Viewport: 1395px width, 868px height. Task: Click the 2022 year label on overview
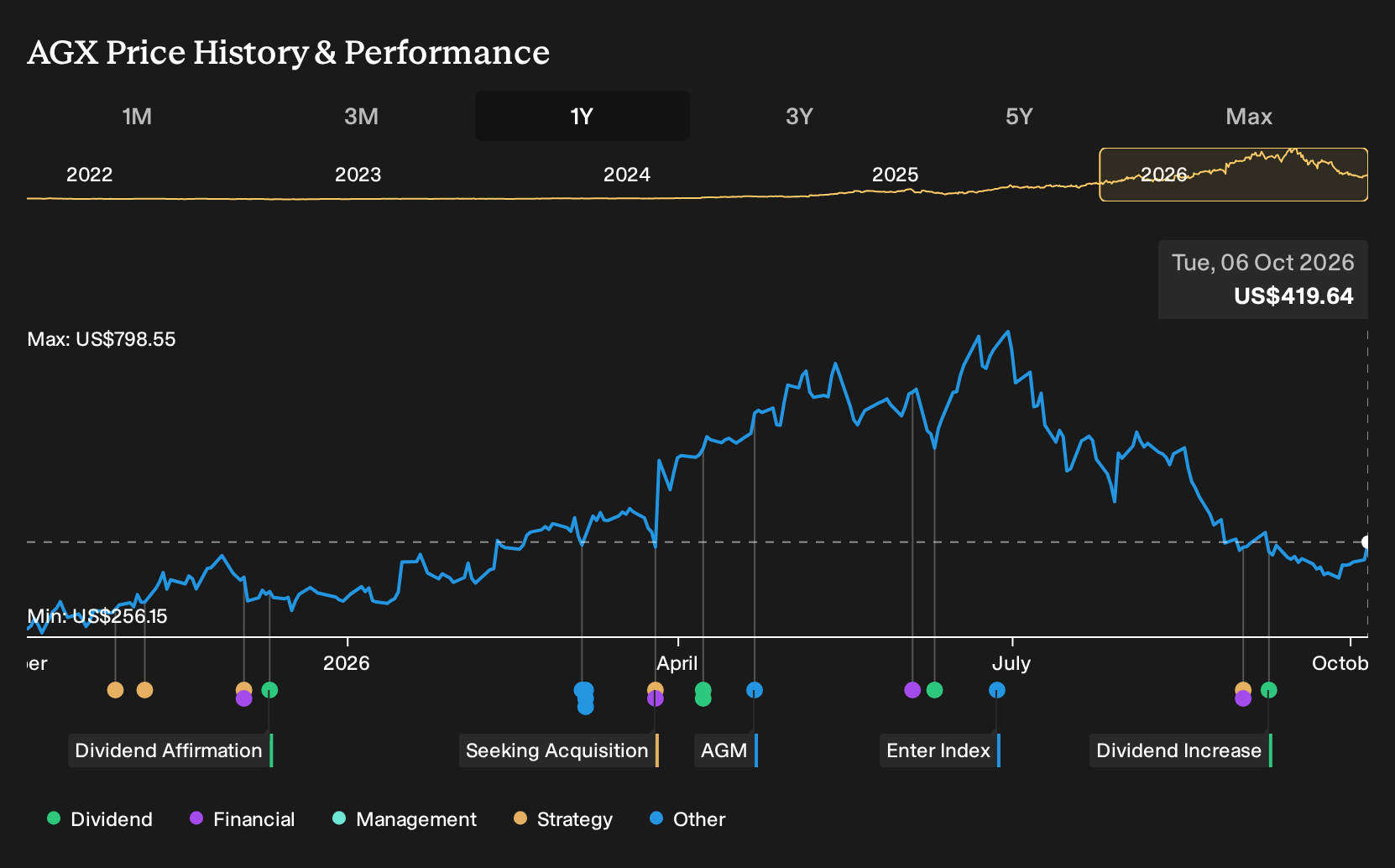pos(90,175)
